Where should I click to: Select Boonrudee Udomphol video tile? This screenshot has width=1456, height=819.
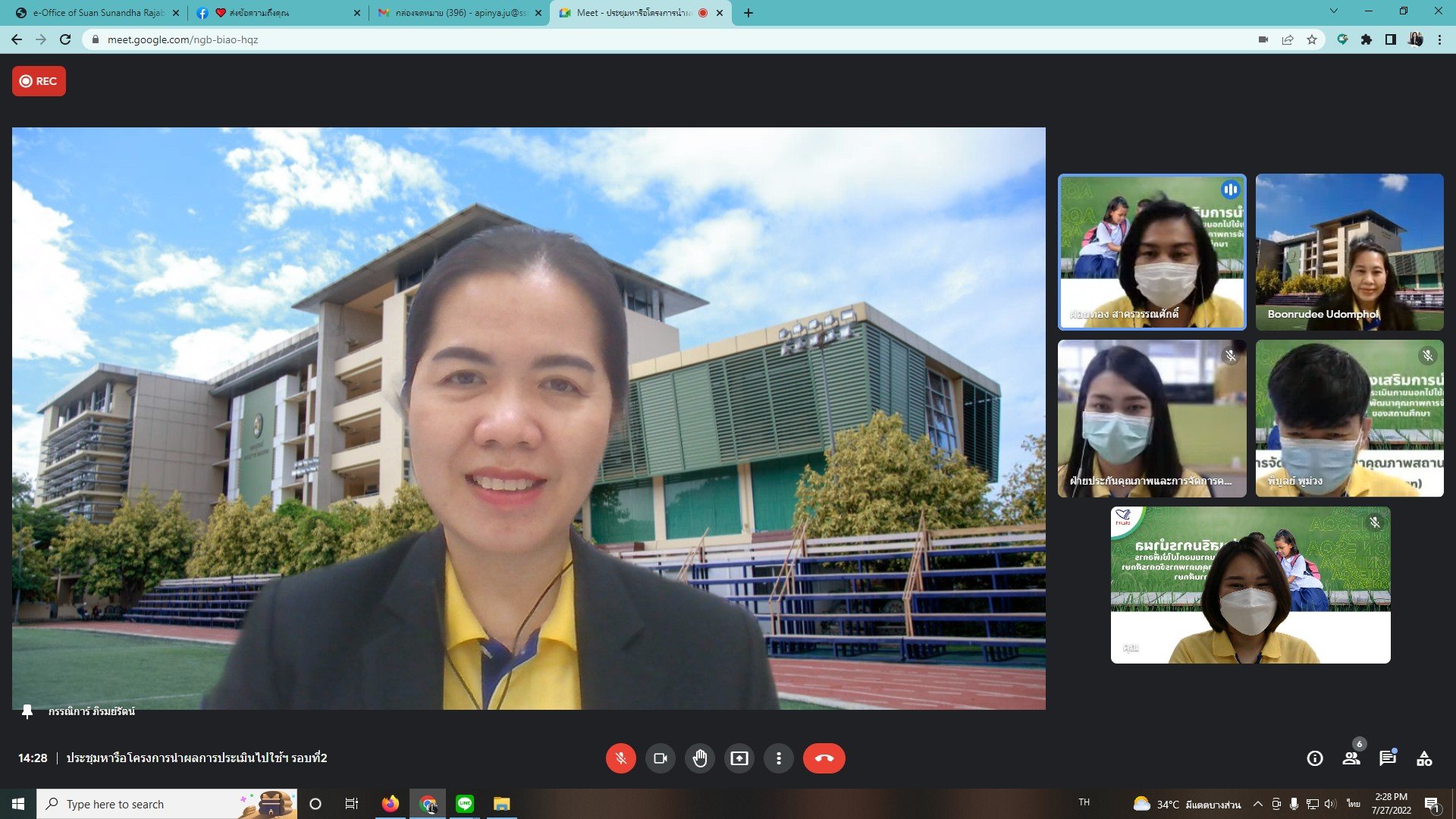[1349, 252]
